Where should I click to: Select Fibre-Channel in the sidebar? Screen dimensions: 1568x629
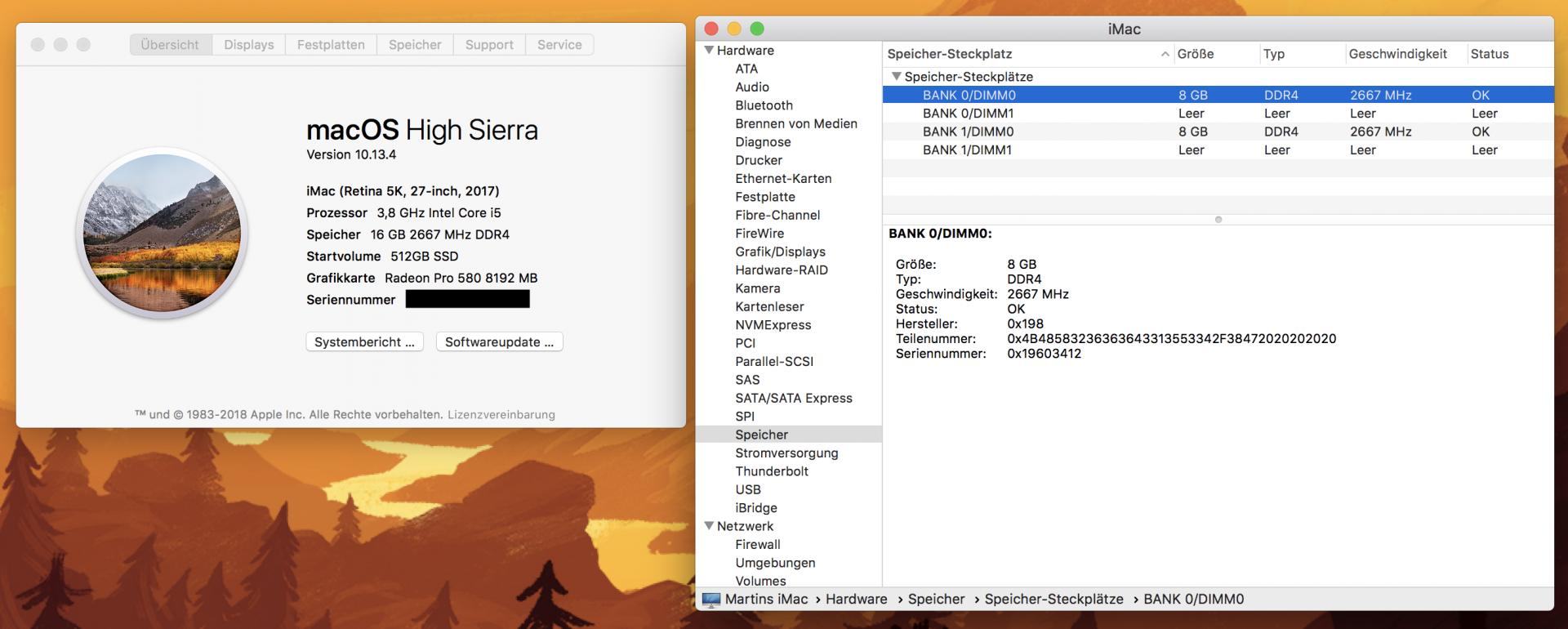pyautogui.click(x=777, y=215)
